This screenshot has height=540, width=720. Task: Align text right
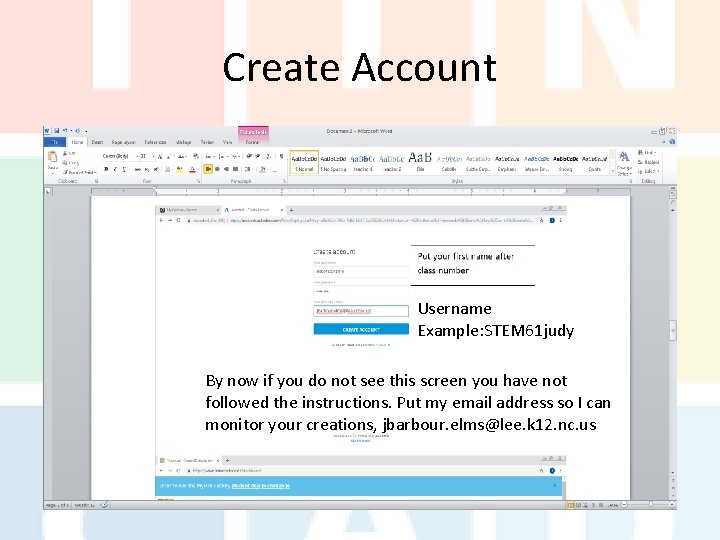pos(226,169)
